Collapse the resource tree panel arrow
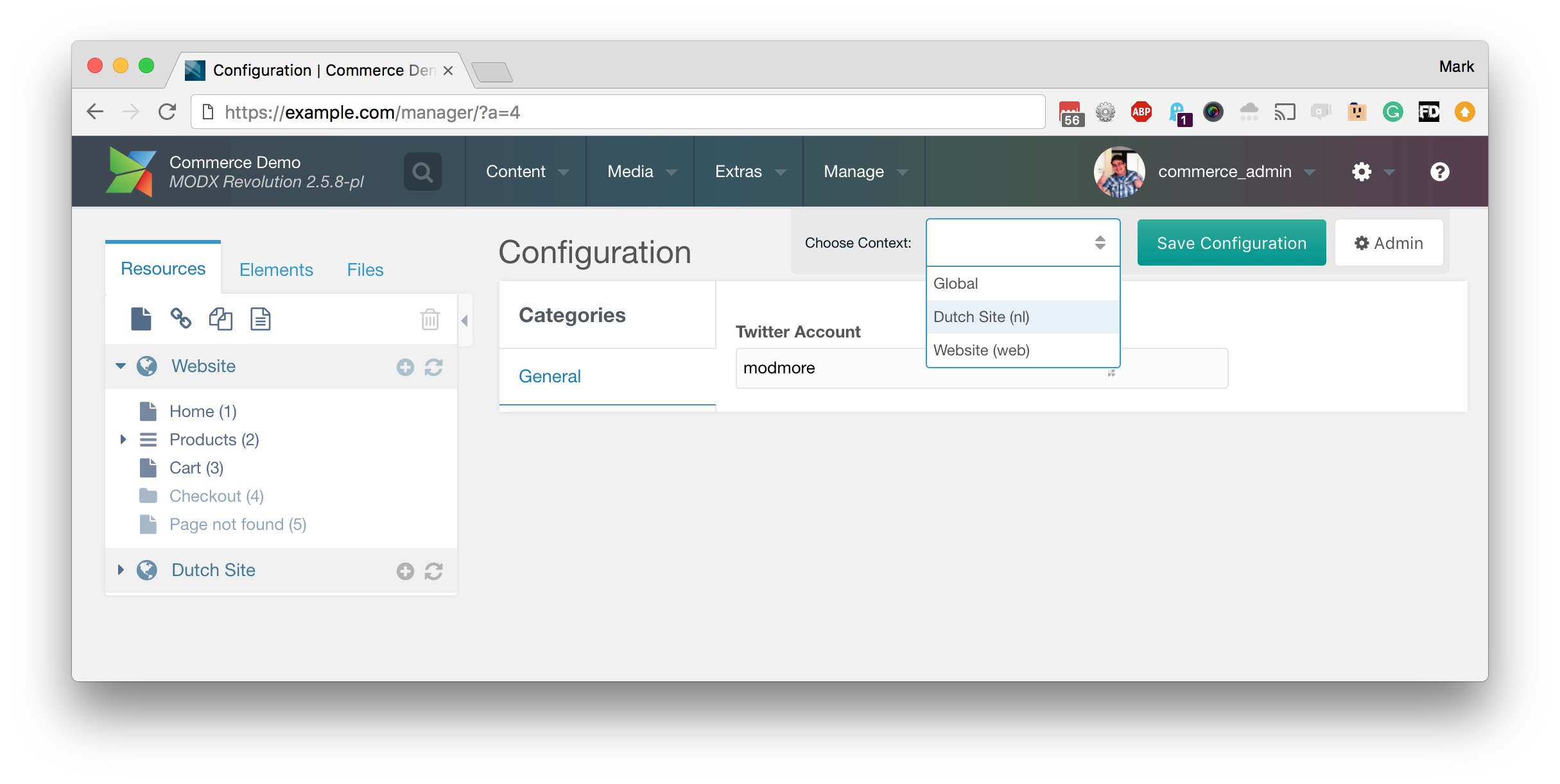The height and width of the screenshot is (784, 1560). [465, 320]
